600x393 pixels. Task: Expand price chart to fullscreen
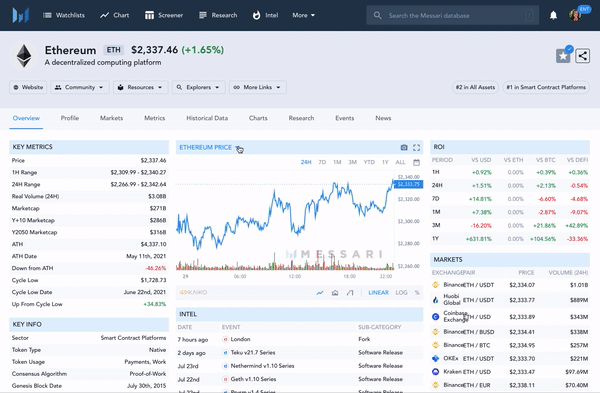tap(416, 147)
